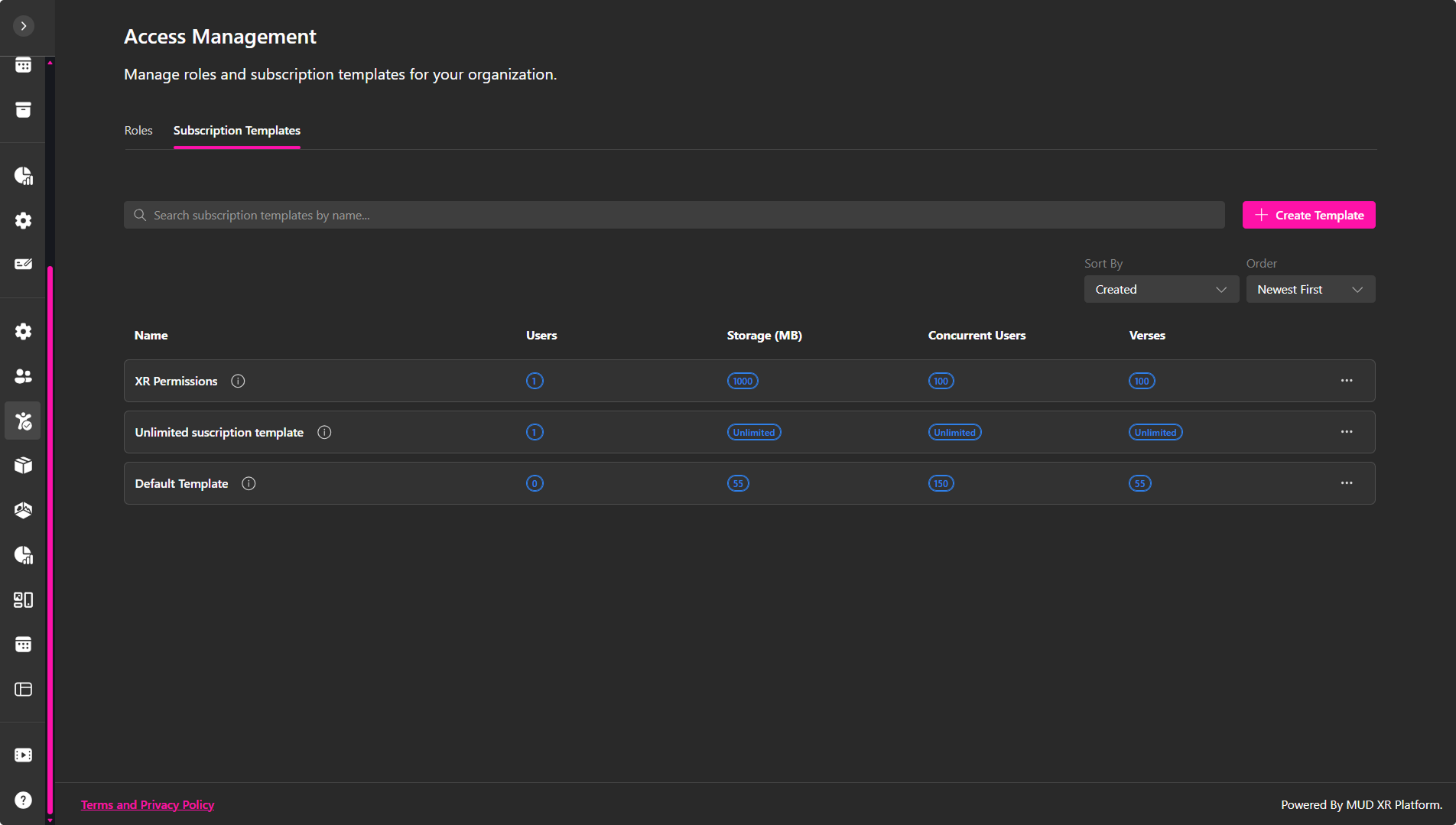
Task: Open more options for XR Permissions row
Action: (1347, 381)
